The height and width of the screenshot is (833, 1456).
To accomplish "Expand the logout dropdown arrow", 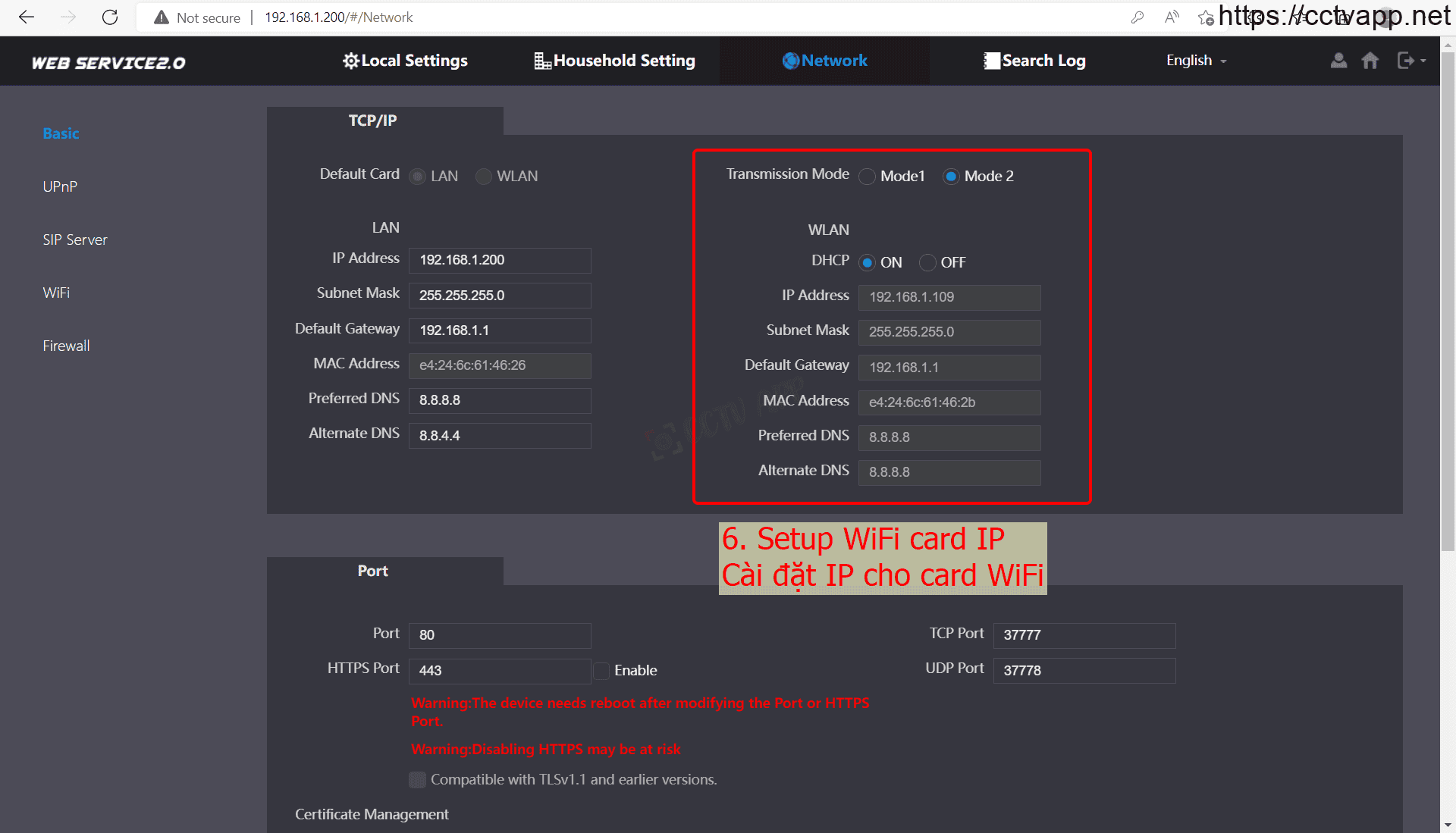I will (x=1423, y=61).
